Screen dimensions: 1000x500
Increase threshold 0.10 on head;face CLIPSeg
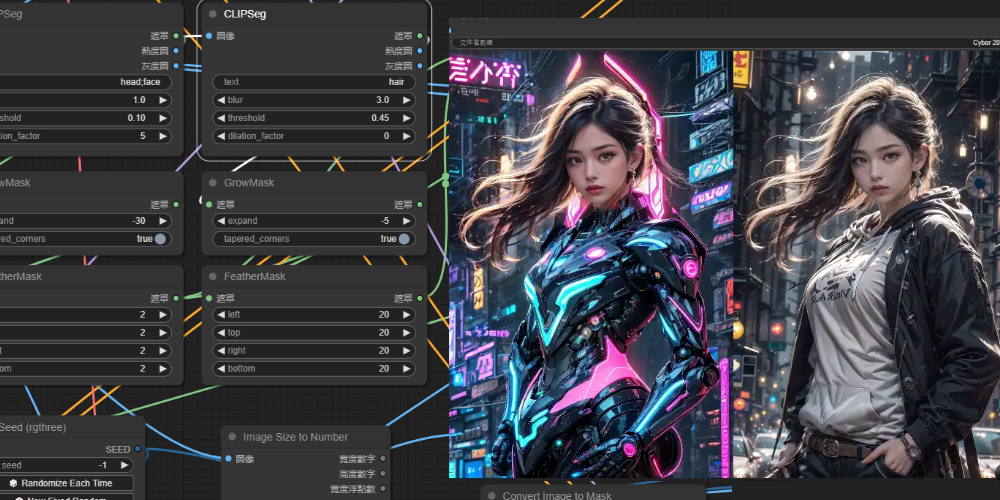coord(163,118)
